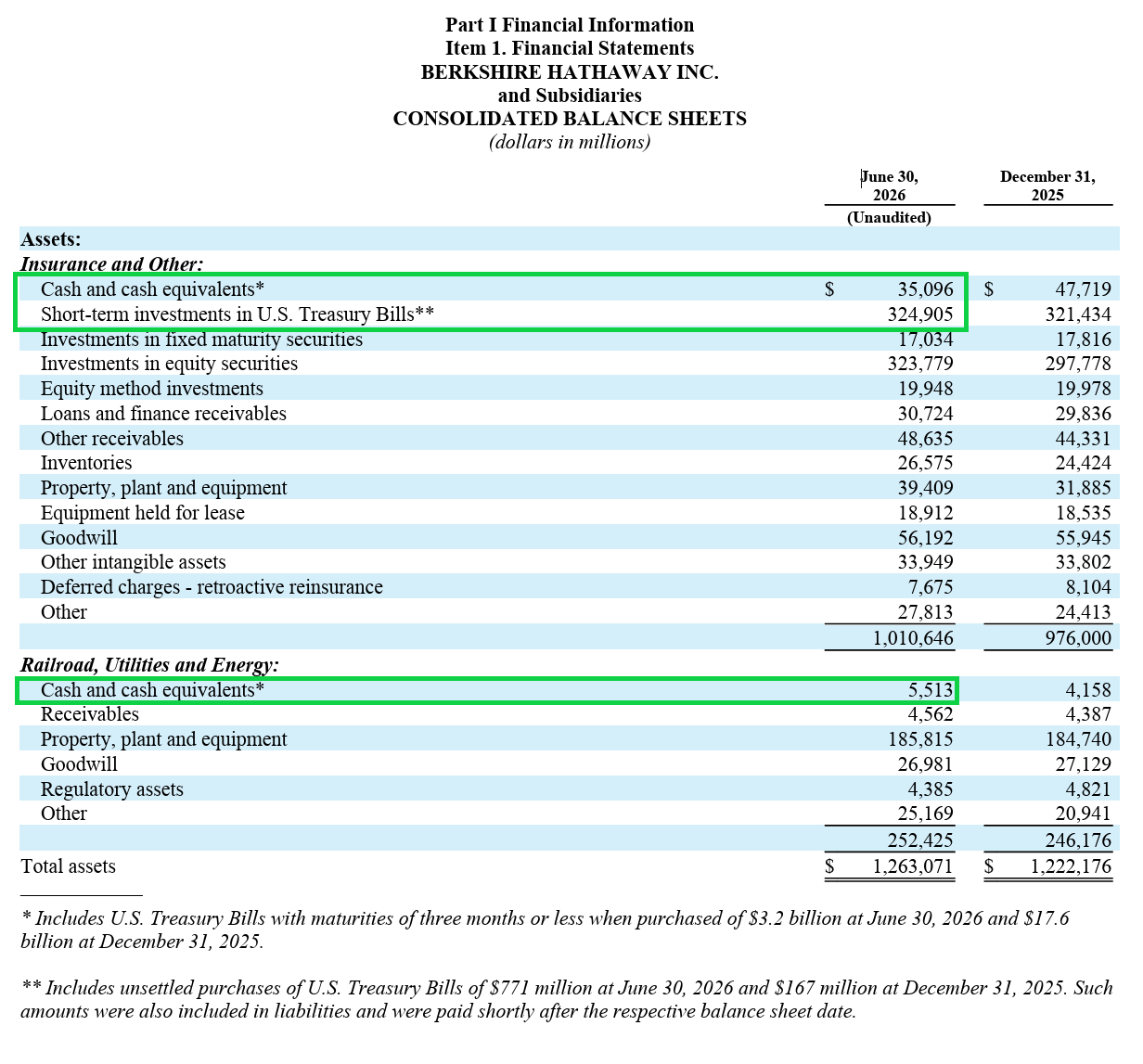The width and height of the screenshot is (1143, 1064).
Task: Select the Total assets label
Action: tap(69, 866)
